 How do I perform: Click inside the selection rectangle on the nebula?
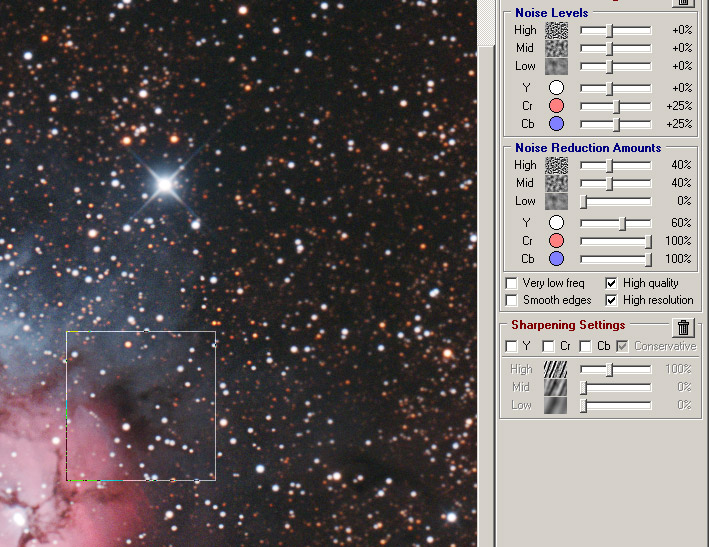141,406
